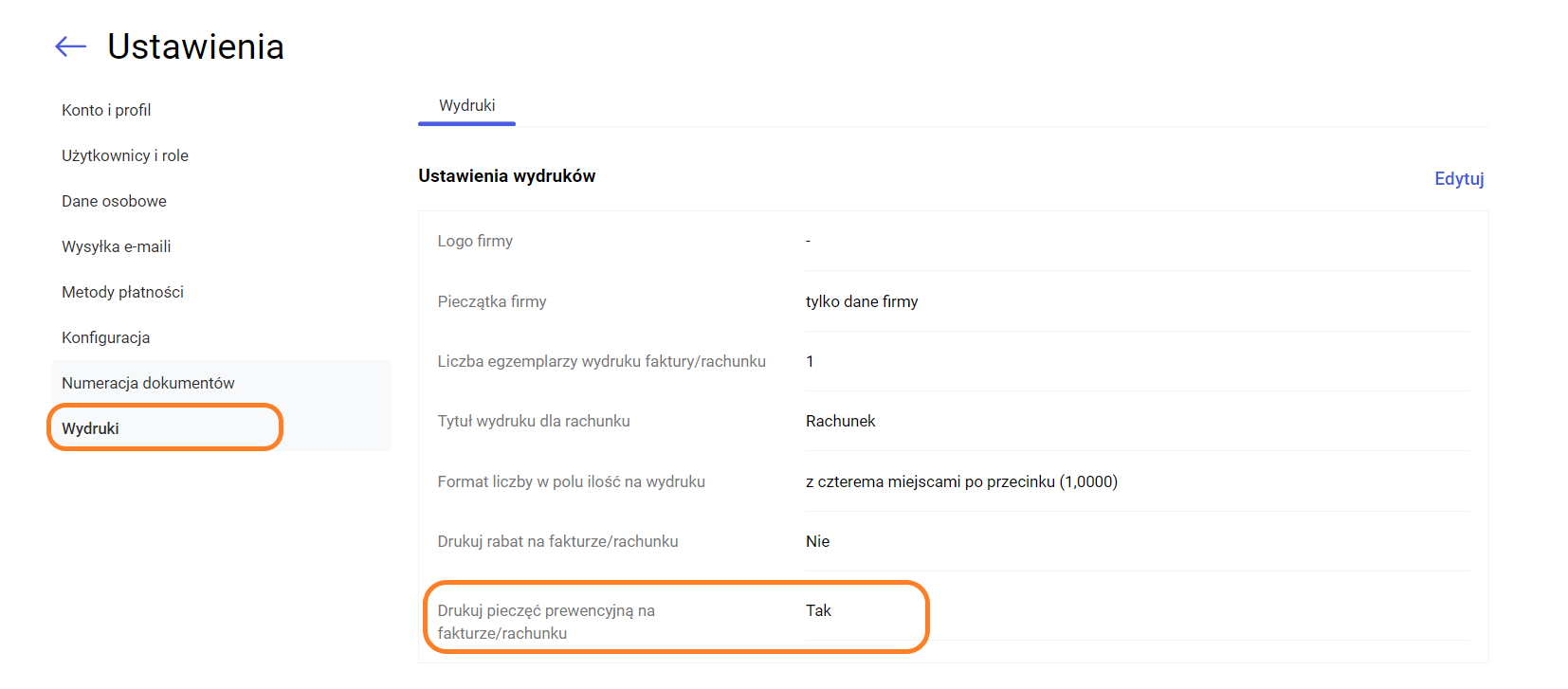Screen dimensions: 1568x689
Task: Open the Konfiguracja menu item
Action: point(105,337)
